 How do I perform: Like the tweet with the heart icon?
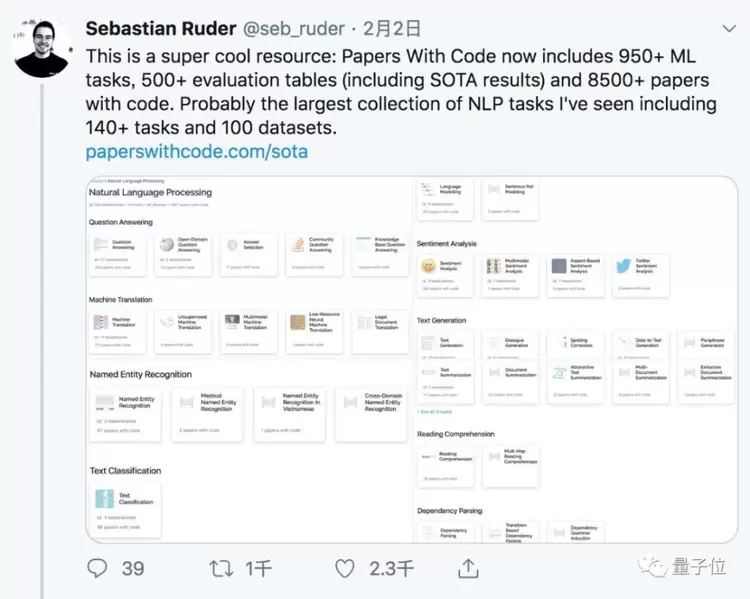[345, 568]
